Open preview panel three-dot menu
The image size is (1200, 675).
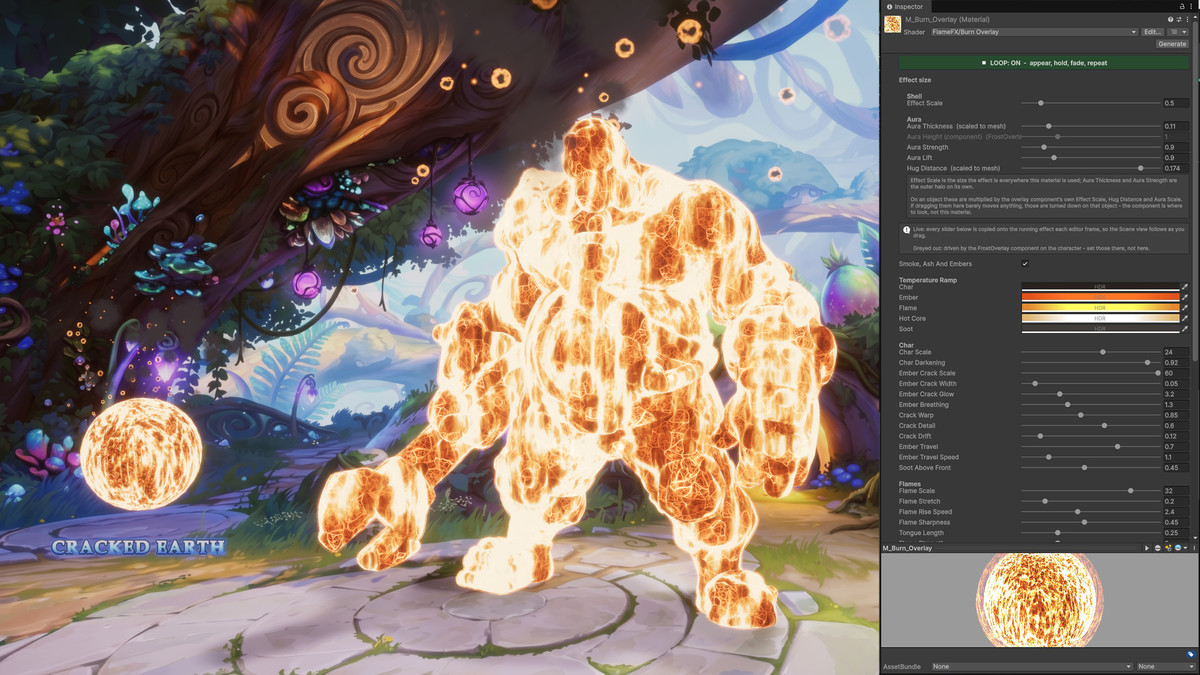tap(1194, 548)
